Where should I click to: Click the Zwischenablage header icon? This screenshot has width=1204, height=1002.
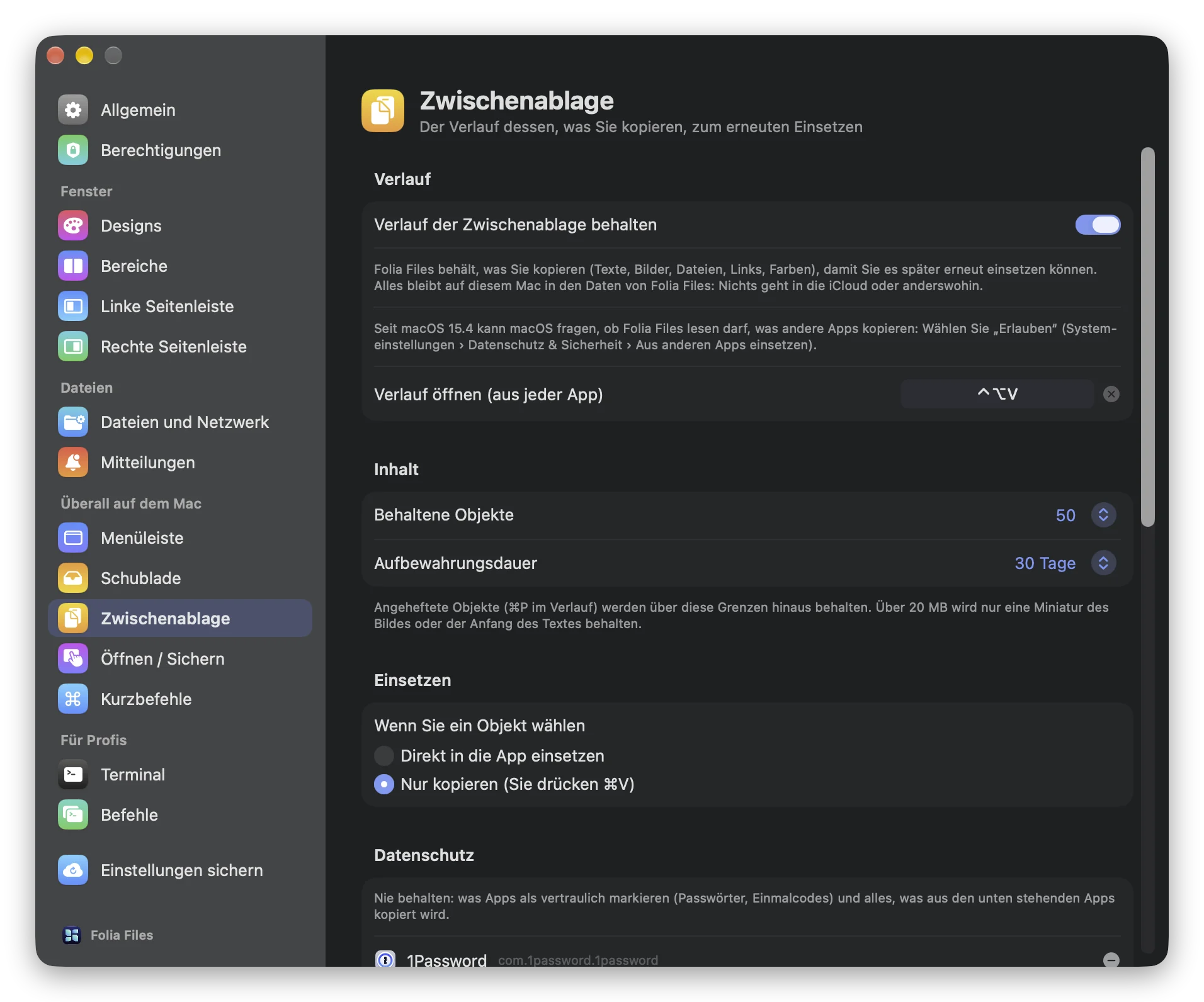pos(383,111)
